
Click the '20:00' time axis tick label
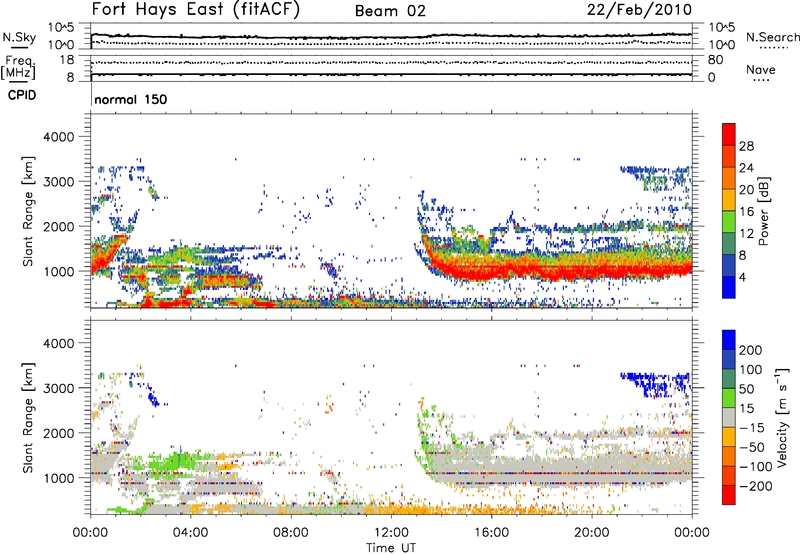pos(592,533)
